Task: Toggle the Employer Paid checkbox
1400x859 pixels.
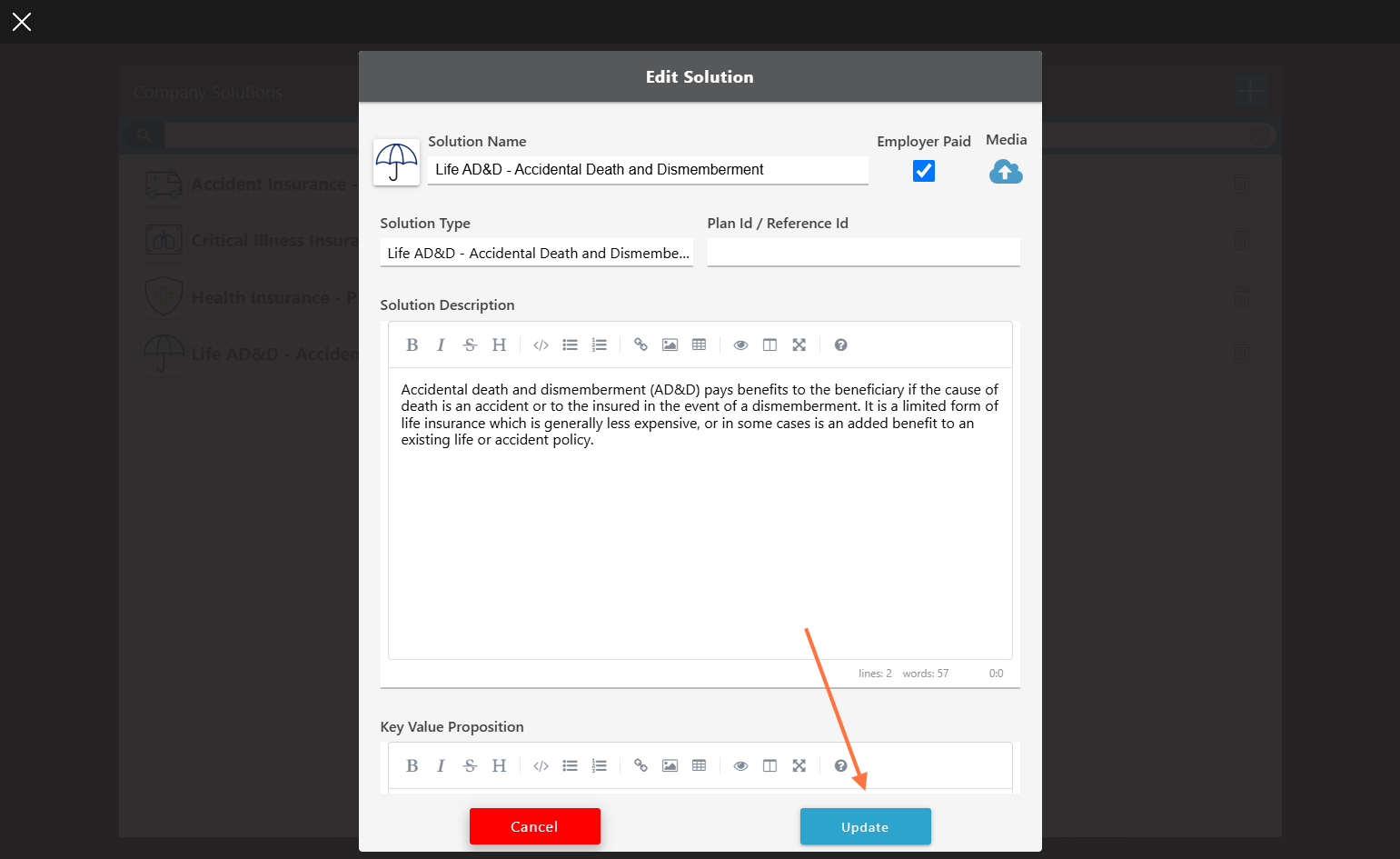Action: (924, 170)
